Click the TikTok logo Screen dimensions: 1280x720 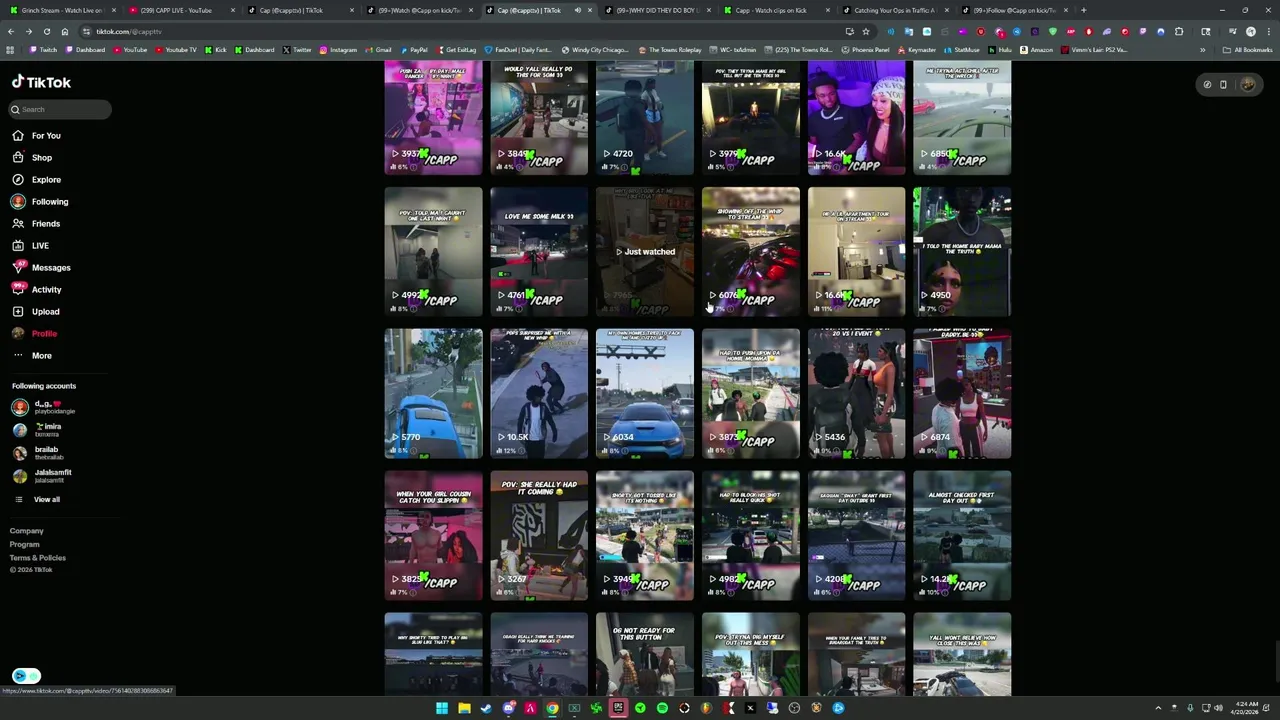click(x=41, y=82)
